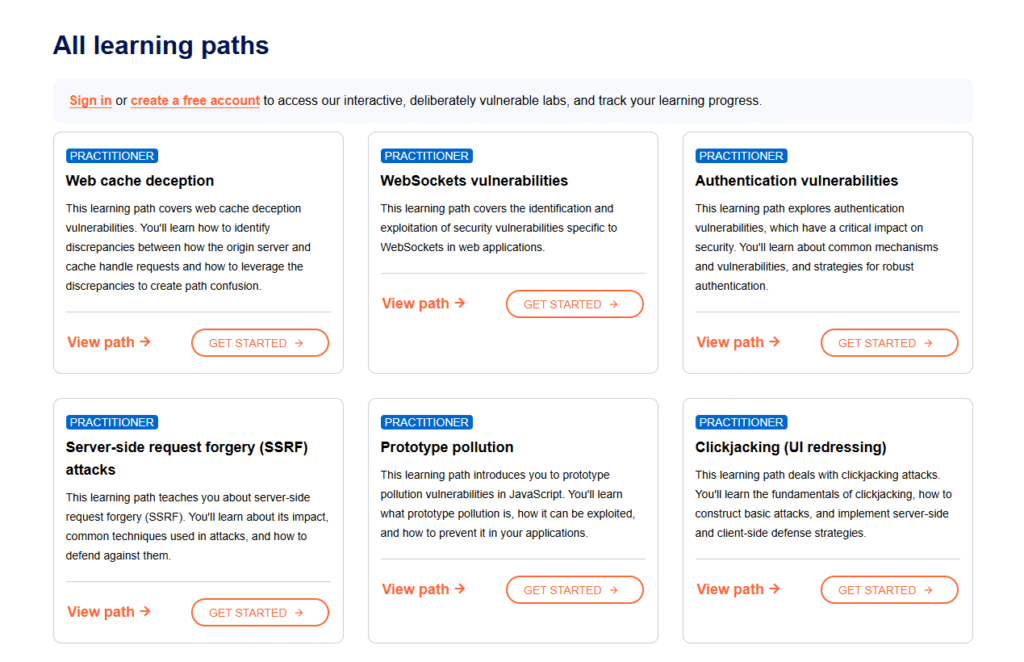Image resolution: width=1024 pixels, height=662 pixels.
Task: Get started with Web cache deception
Action: pyautogui.click(x=260, y=343)
